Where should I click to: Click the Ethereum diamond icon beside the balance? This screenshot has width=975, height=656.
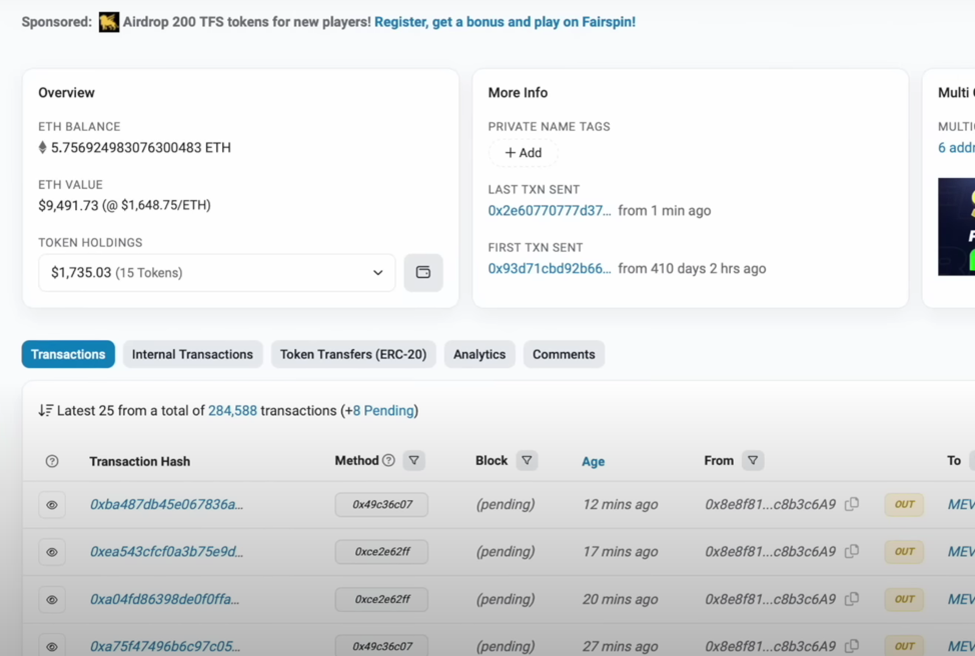42,147
